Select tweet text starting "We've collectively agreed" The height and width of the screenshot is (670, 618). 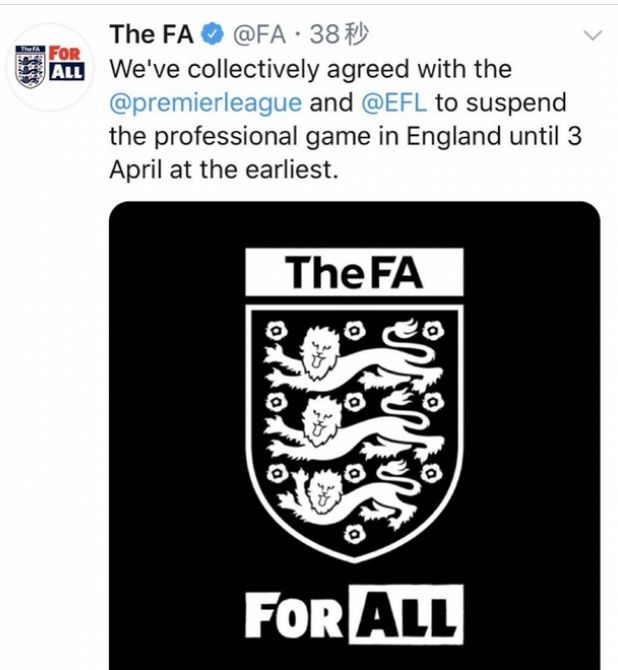tap(345, 120)
